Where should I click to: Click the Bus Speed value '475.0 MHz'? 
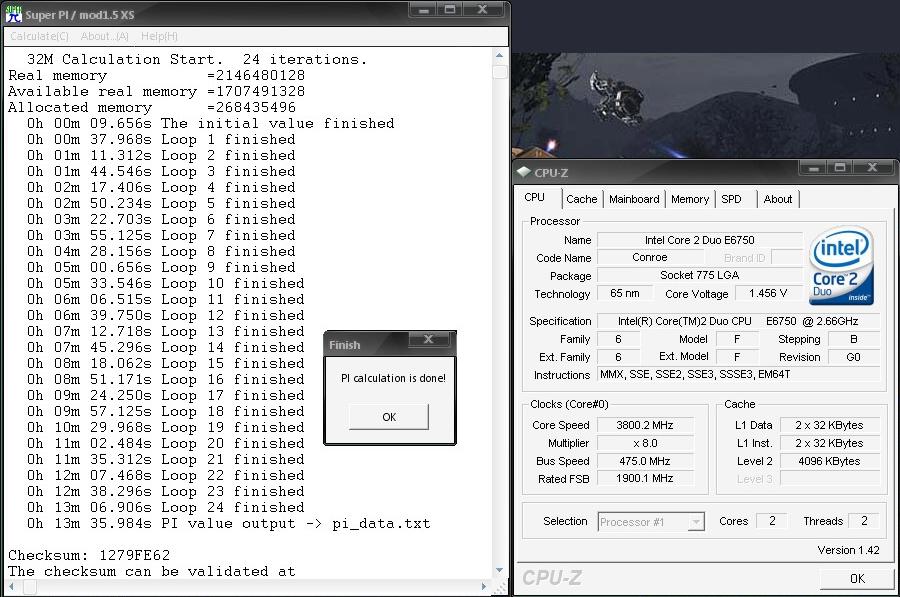[x=645, y=461]
